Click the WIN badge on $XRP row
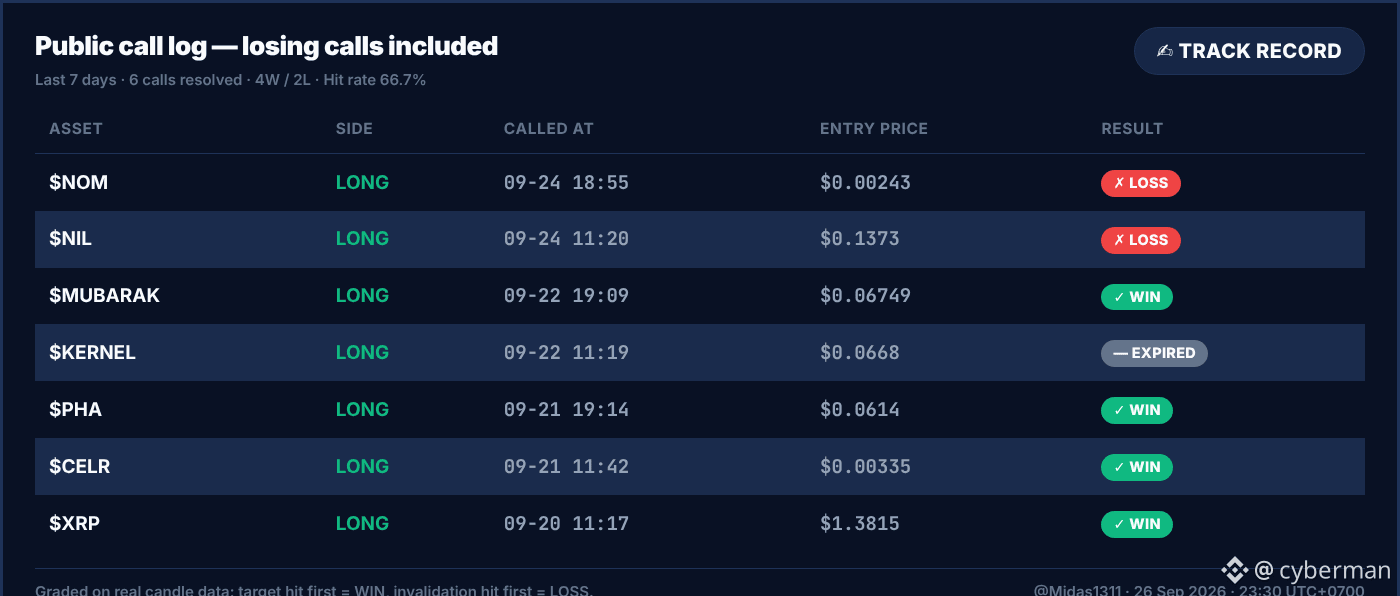The image size is (1400, 596). coord(1137,524)
